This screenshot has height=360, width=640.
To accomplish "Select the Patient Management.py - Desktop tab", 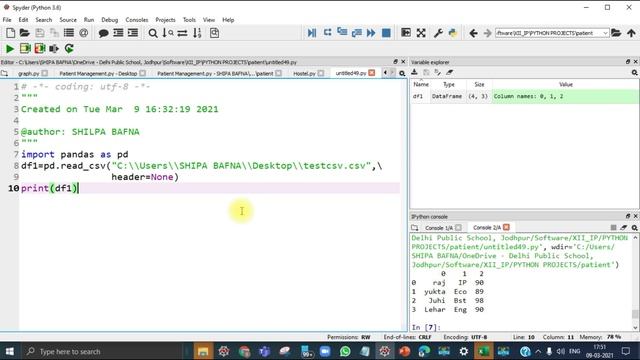I will (x=98, y=73).
